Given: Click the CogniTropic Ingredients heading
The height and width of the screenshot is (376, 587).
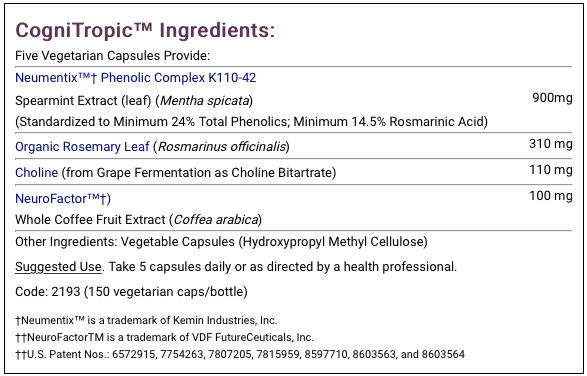Looking at the screenshot, I should click(x=145, y=30).
